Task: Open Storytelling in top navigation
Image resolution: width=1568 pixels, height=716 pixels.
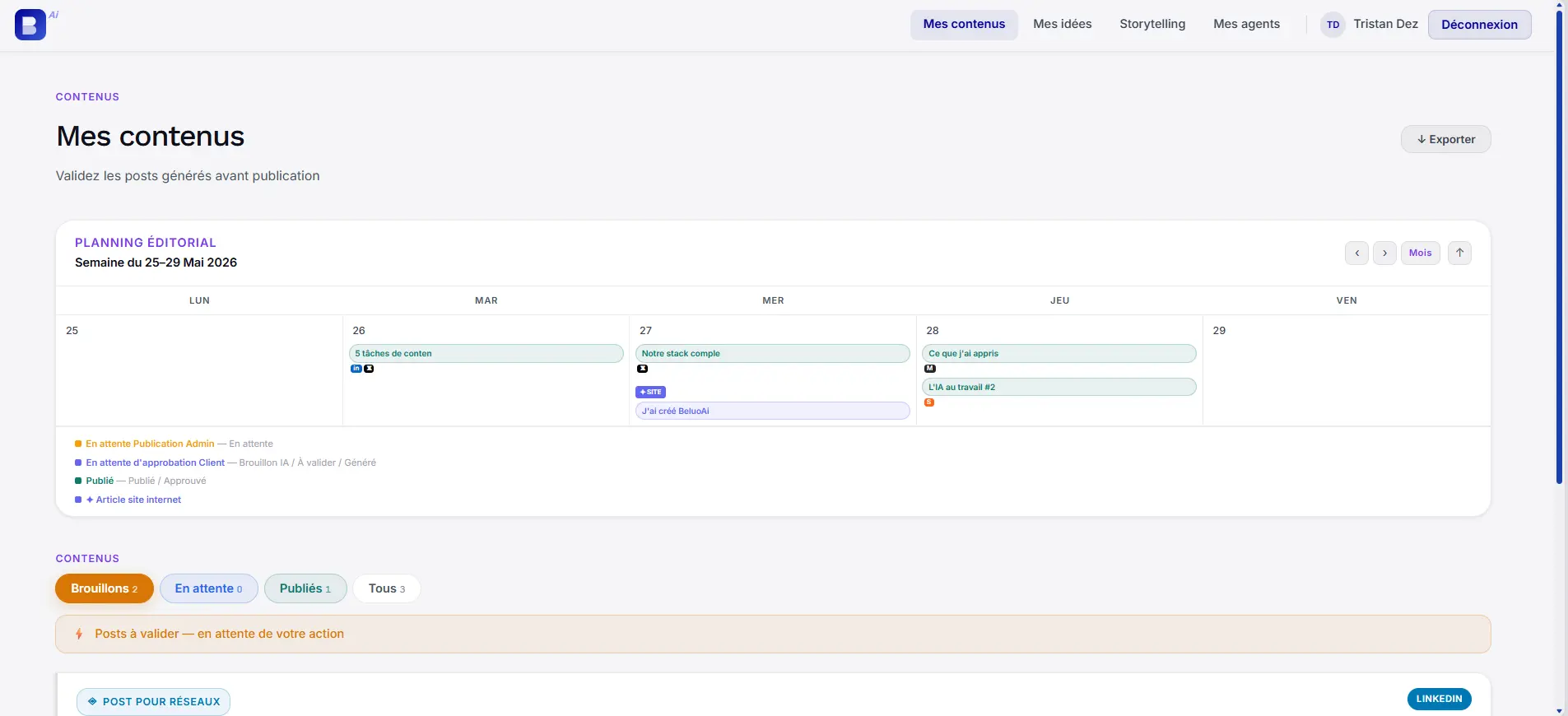Action: coord(1152,25)
